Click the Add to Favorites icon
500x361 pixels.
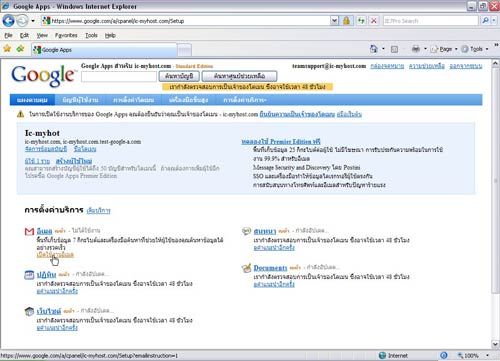tap(20, 49)
